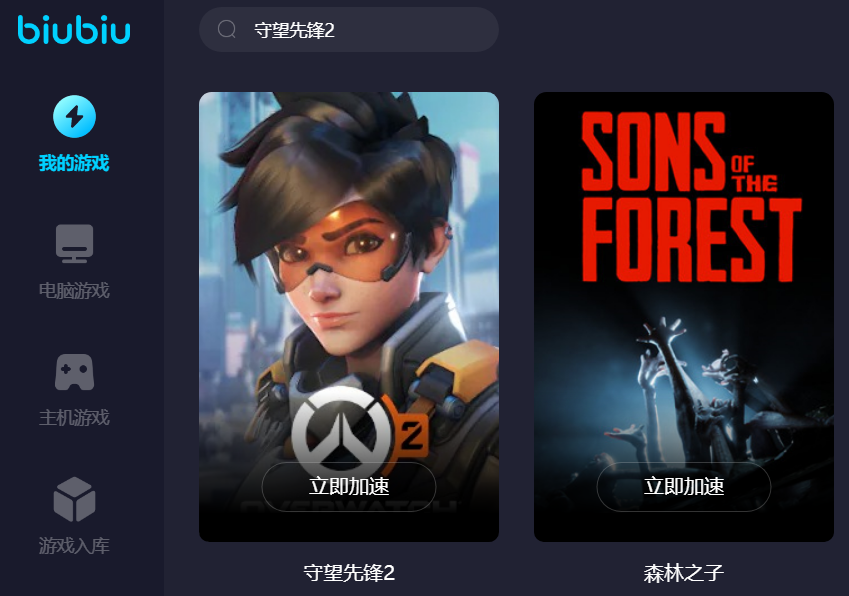This screenshot has height=596, width=849.
Task: Open the 游戏入库 cube icon
Action: point(74,499)
